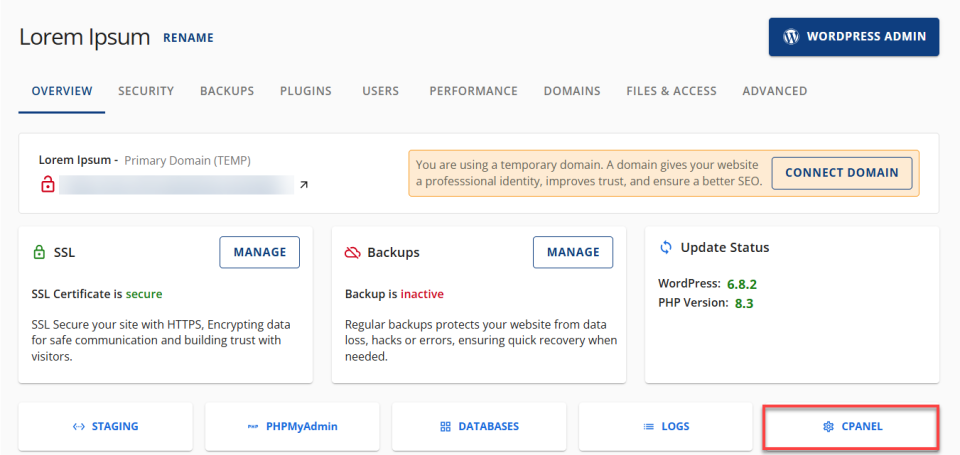
Task: Go to the Plugins tab
Action: pos(306,91)
